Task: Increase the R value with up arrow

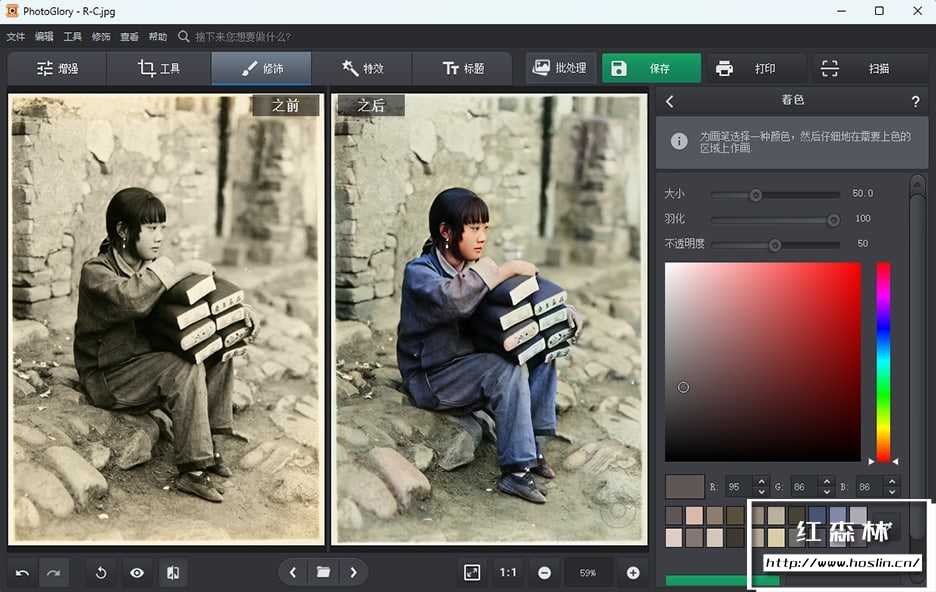Action: [761, 482]
